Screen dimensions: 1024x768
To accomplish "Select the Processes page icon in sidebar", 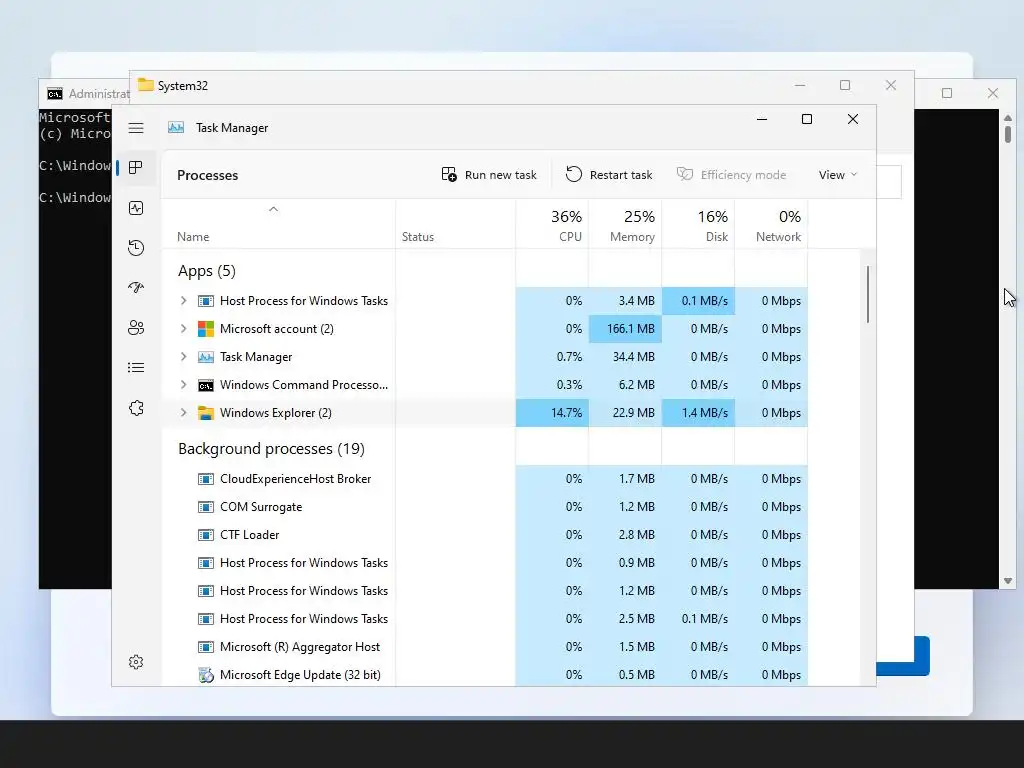I will (x=136, y=168).
